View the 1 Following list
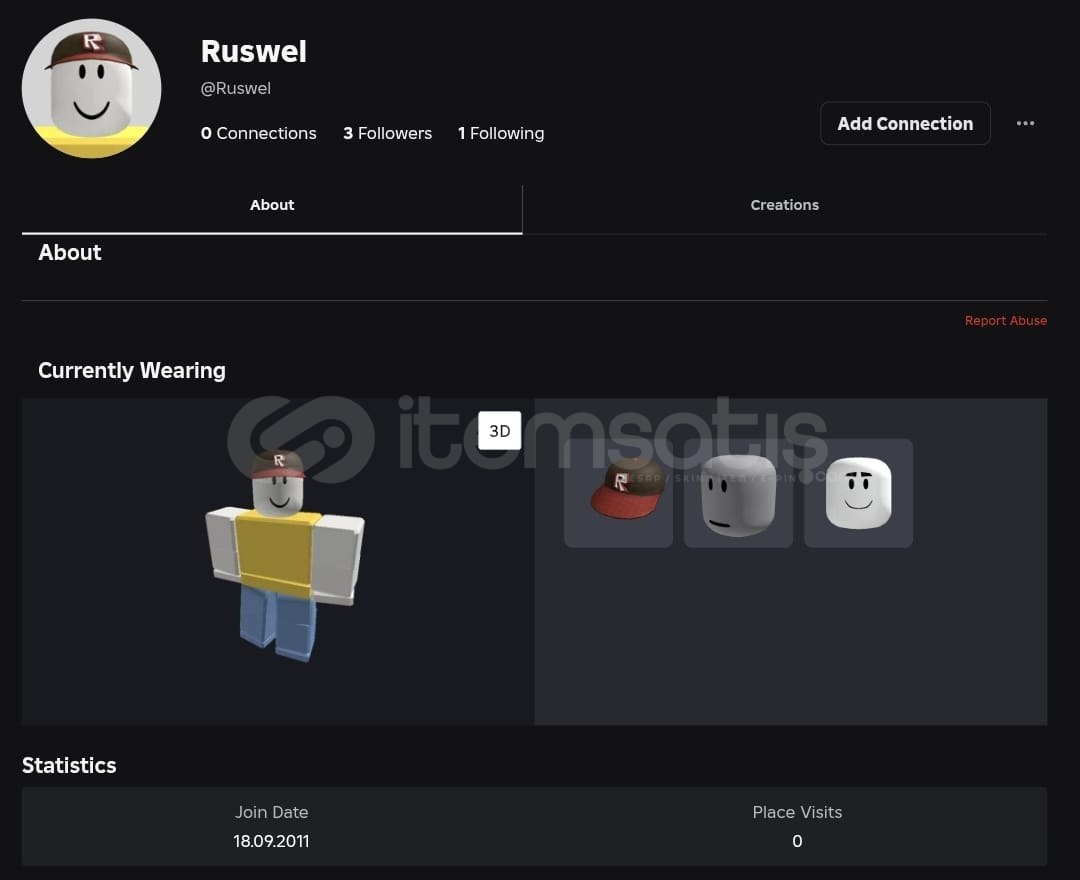Image resolution: width=1080 pixels, height=880 pixels. click(501, 133)
